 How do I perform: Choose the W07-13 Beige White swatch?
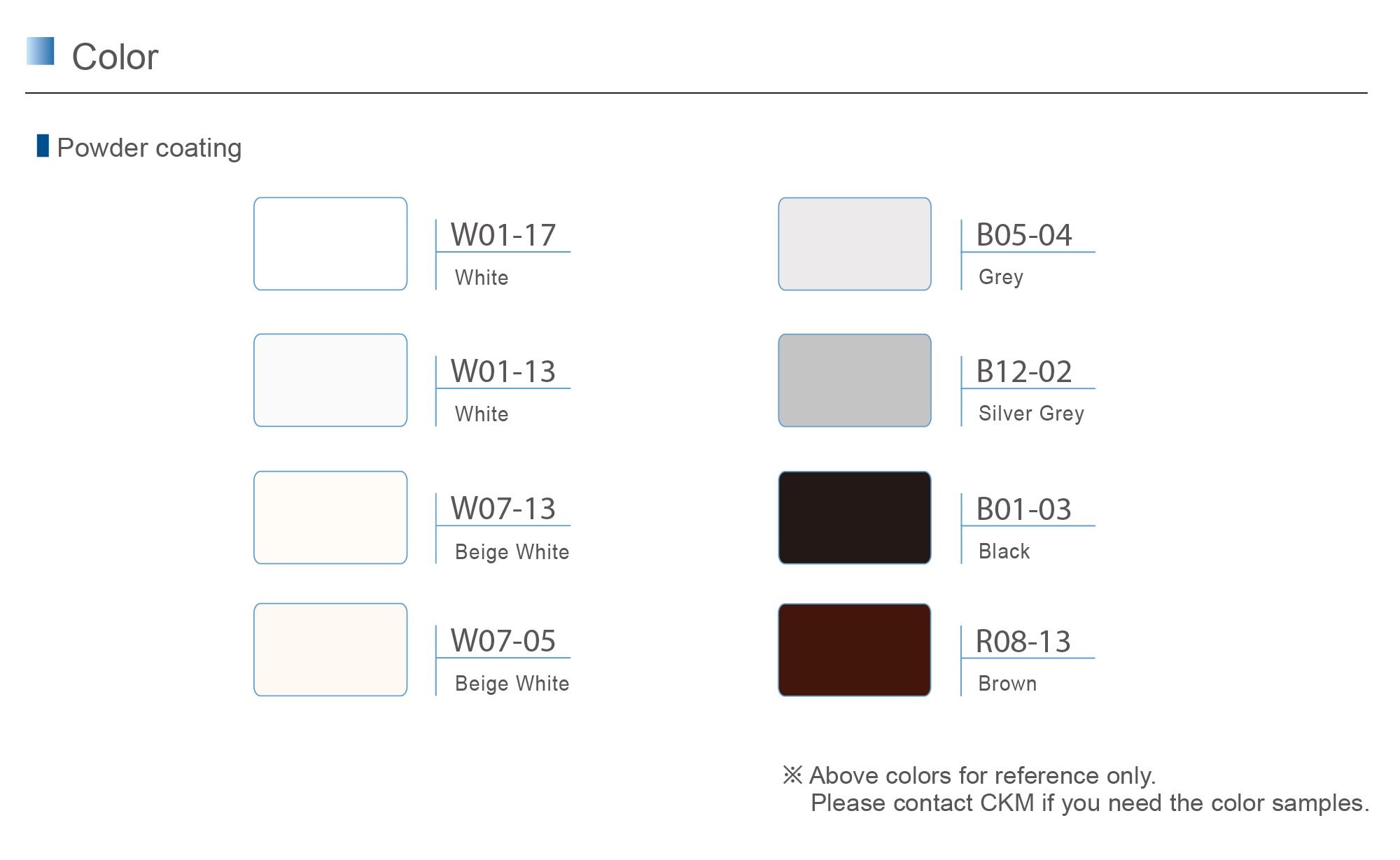click(x=330, y=517)
